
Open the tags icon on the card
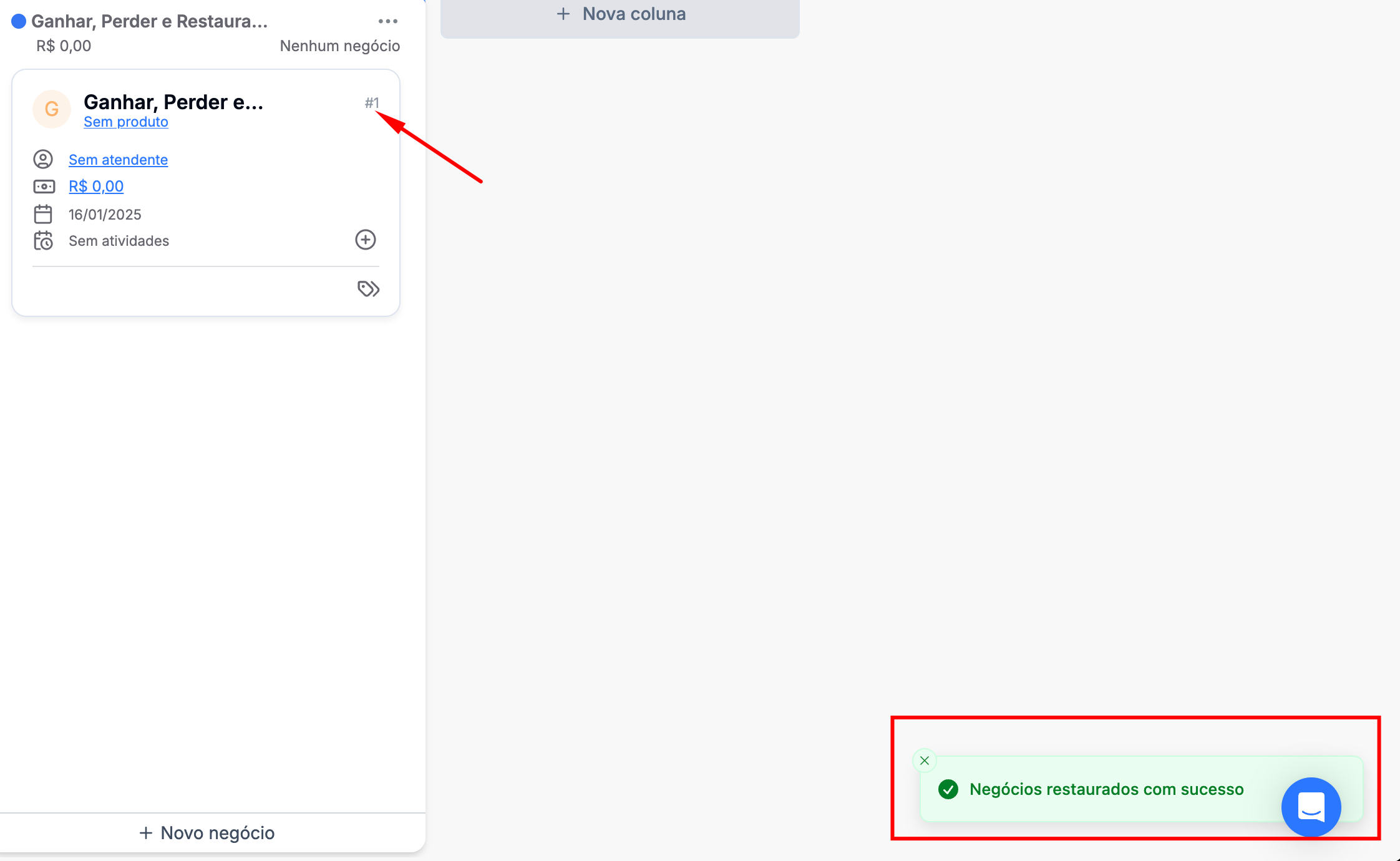(368, 288)
